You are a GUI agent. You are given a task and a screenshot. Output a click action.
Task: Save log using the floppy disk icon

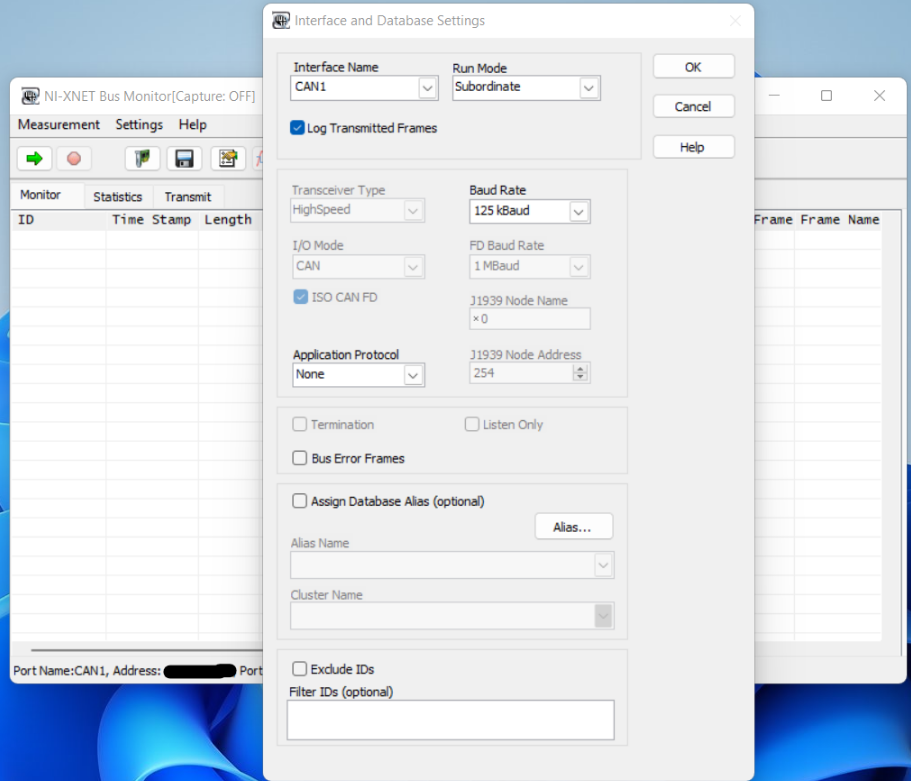point(184,158)
